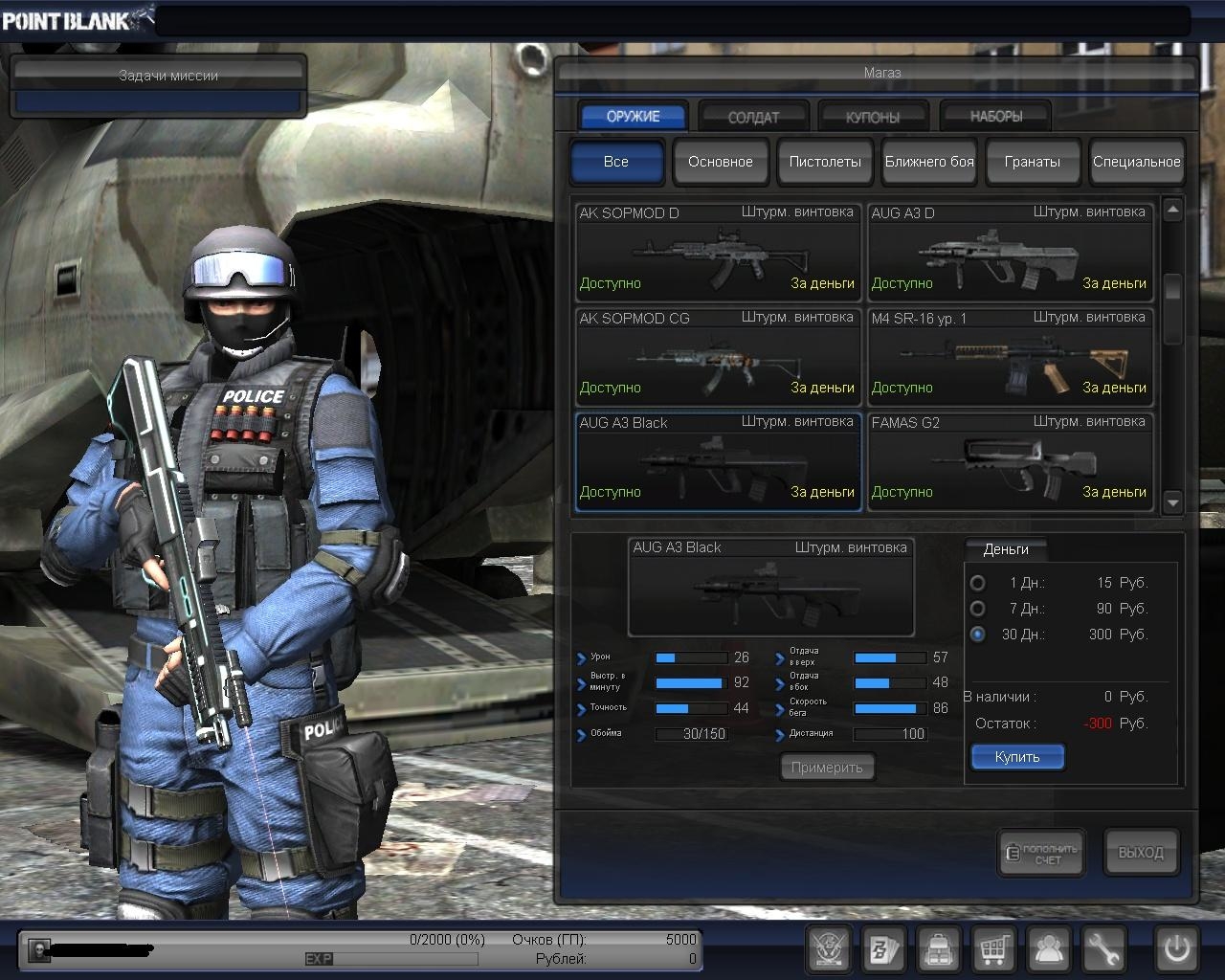1225x980 pixels.
Task: Select the 1 day purchase option
Action: (977, 583)
